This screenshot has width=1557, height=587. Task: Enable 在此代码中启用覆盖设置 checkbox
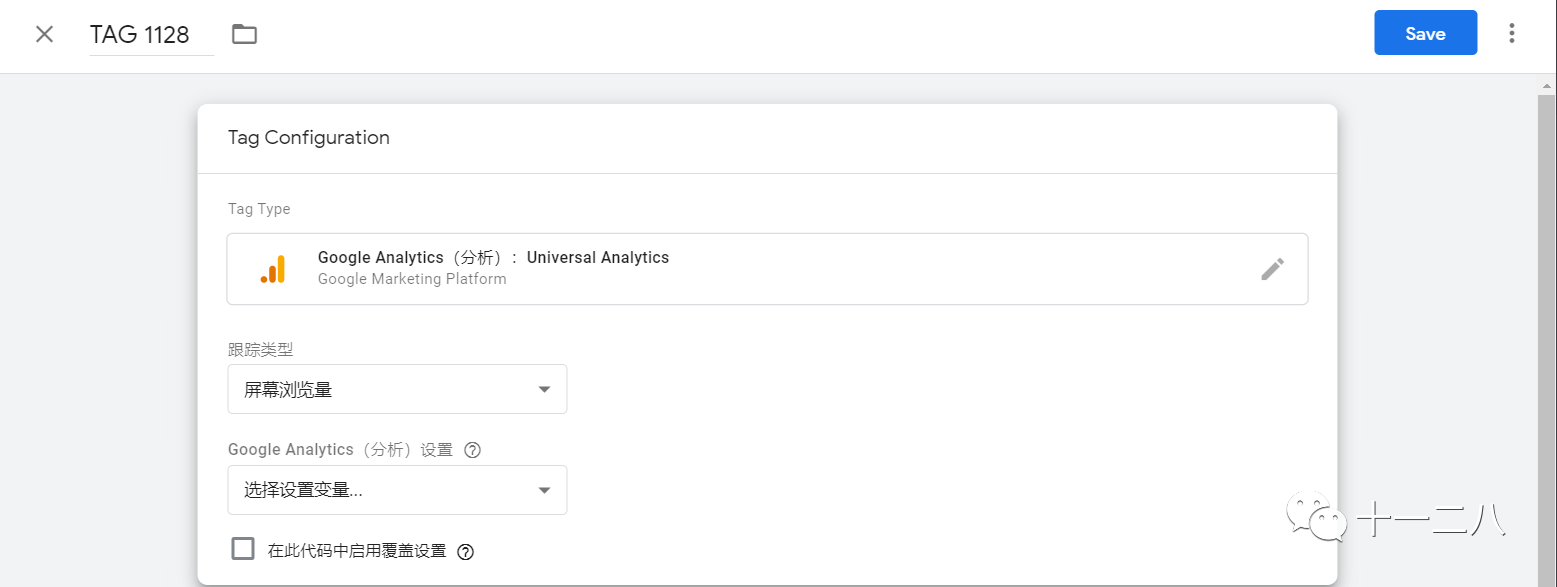point(243,548)
